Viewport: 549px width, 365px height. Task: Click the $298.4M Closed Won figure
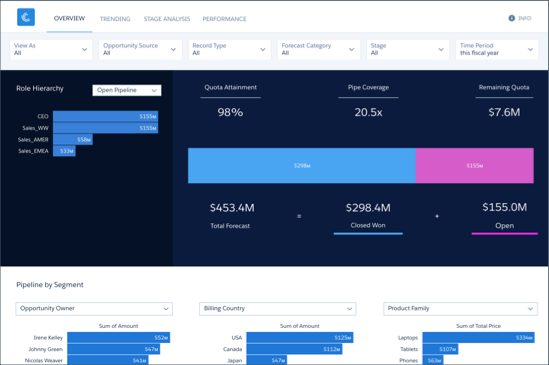[x=368, y=208]
